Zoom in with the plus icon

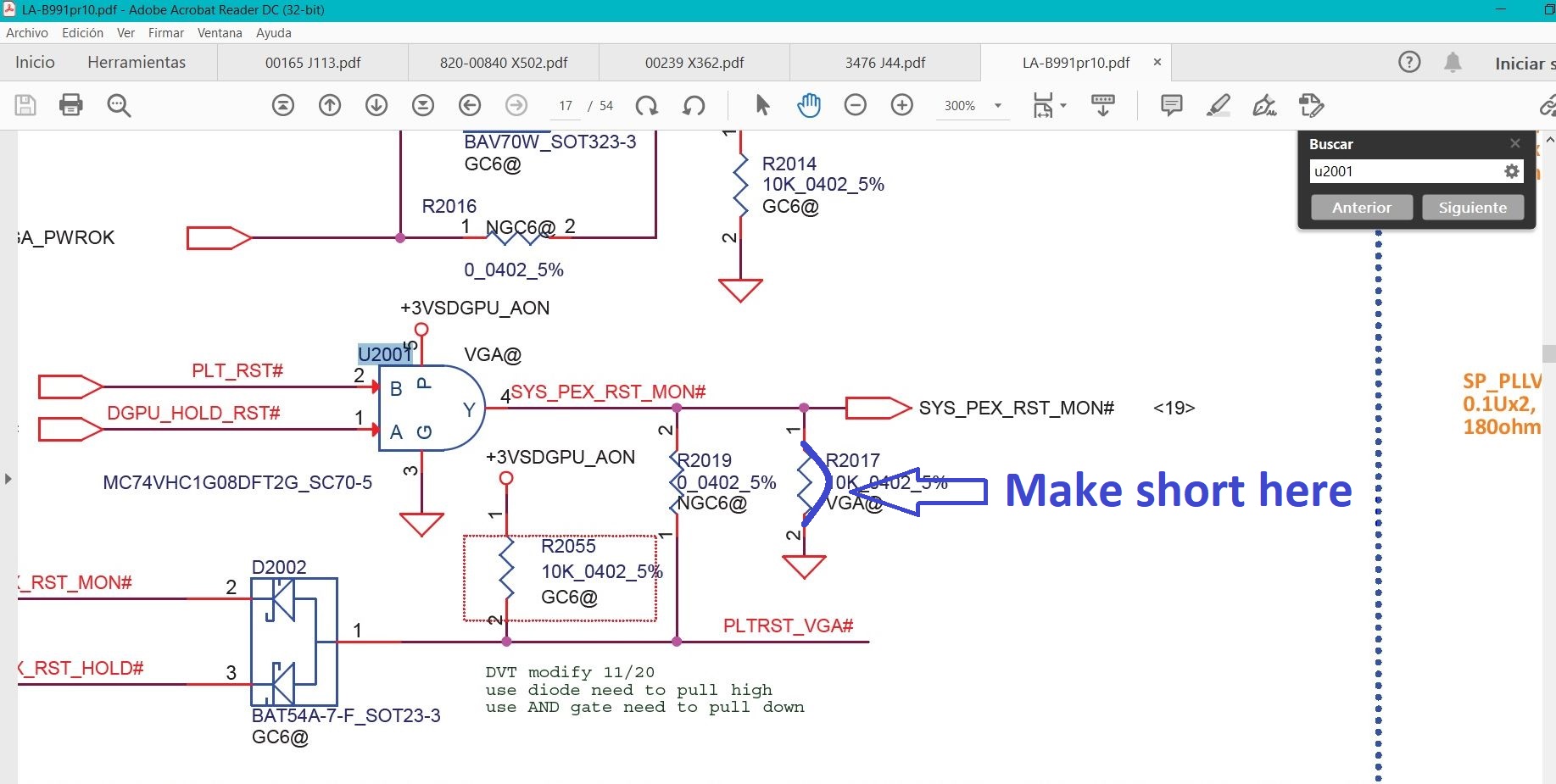pyautogui.click(x=902, y=105)
